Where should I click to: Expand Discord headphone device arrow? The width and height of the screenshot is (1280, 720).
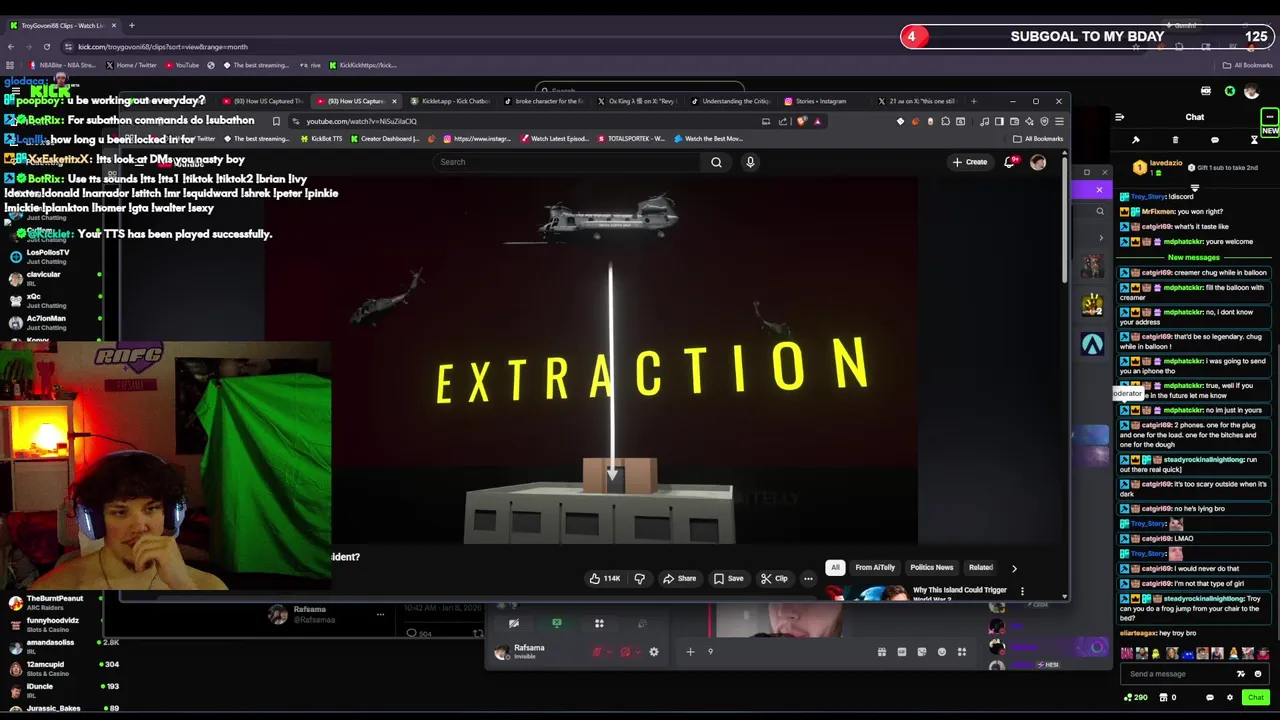click(x=638, y=652)
